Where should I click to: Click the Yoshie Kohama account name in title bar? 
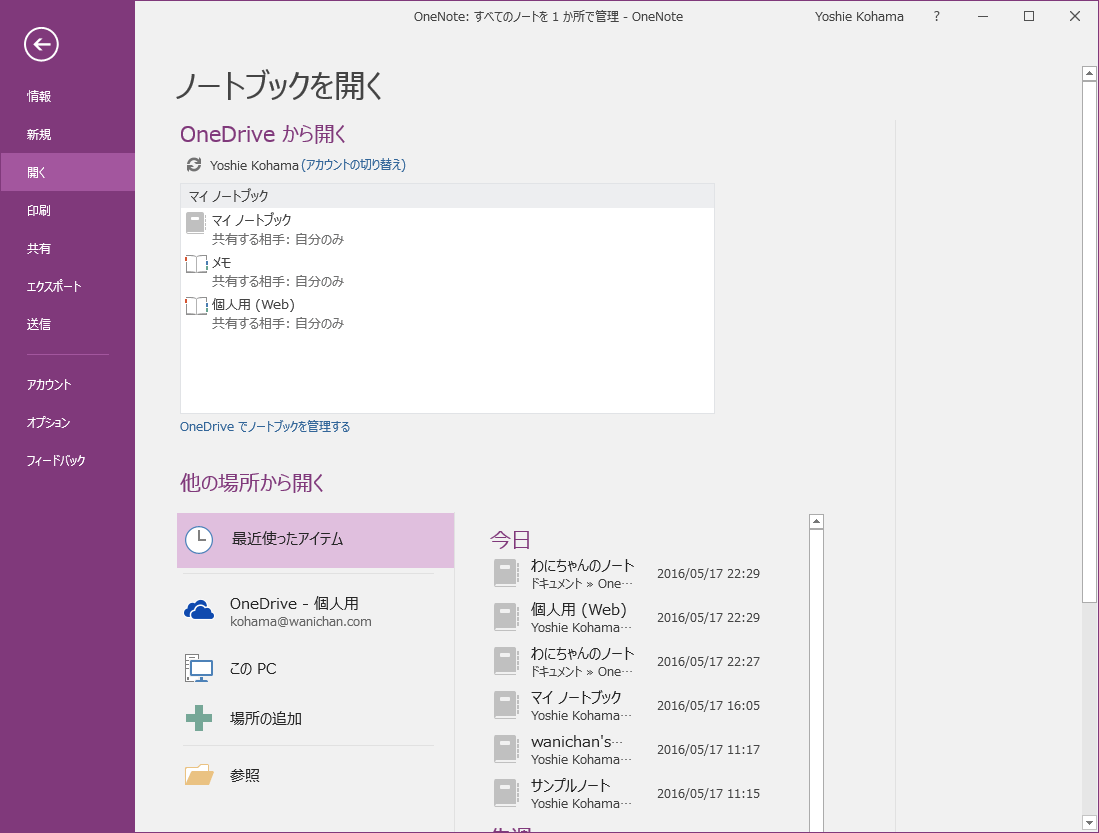coord(859,16)
